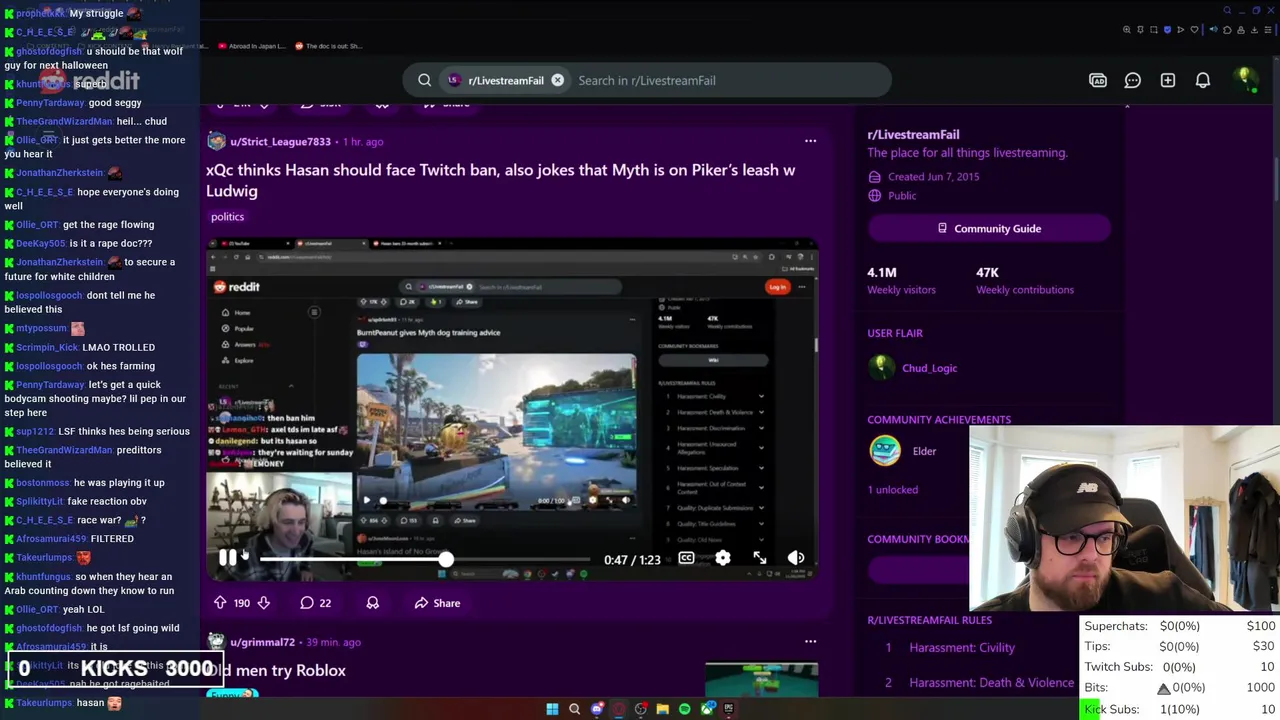Open the Old men try Roblox post title

point(276,670)
